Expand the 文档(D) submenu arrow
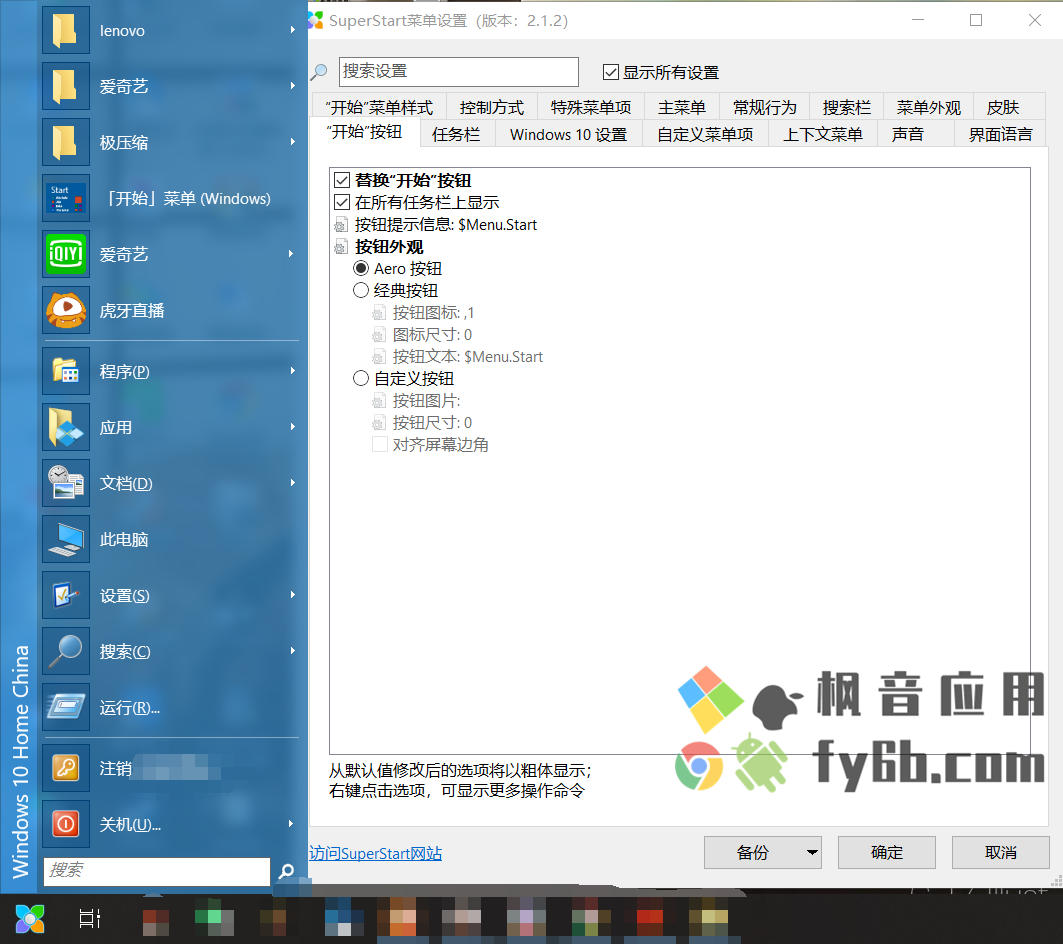 point(292,482)
